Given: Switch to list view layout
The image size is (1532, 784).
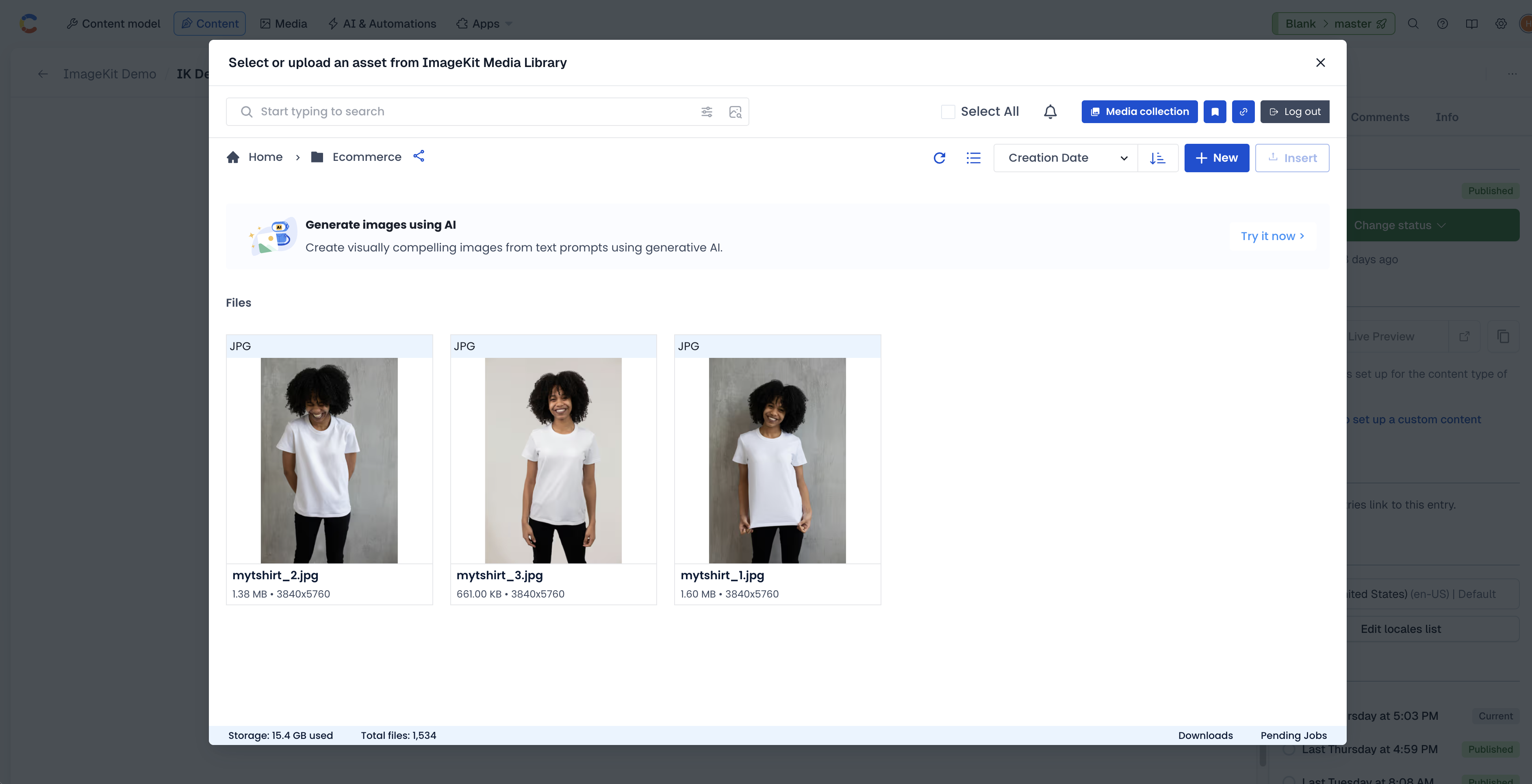Looking at the screenshot, I should [974, 158].
